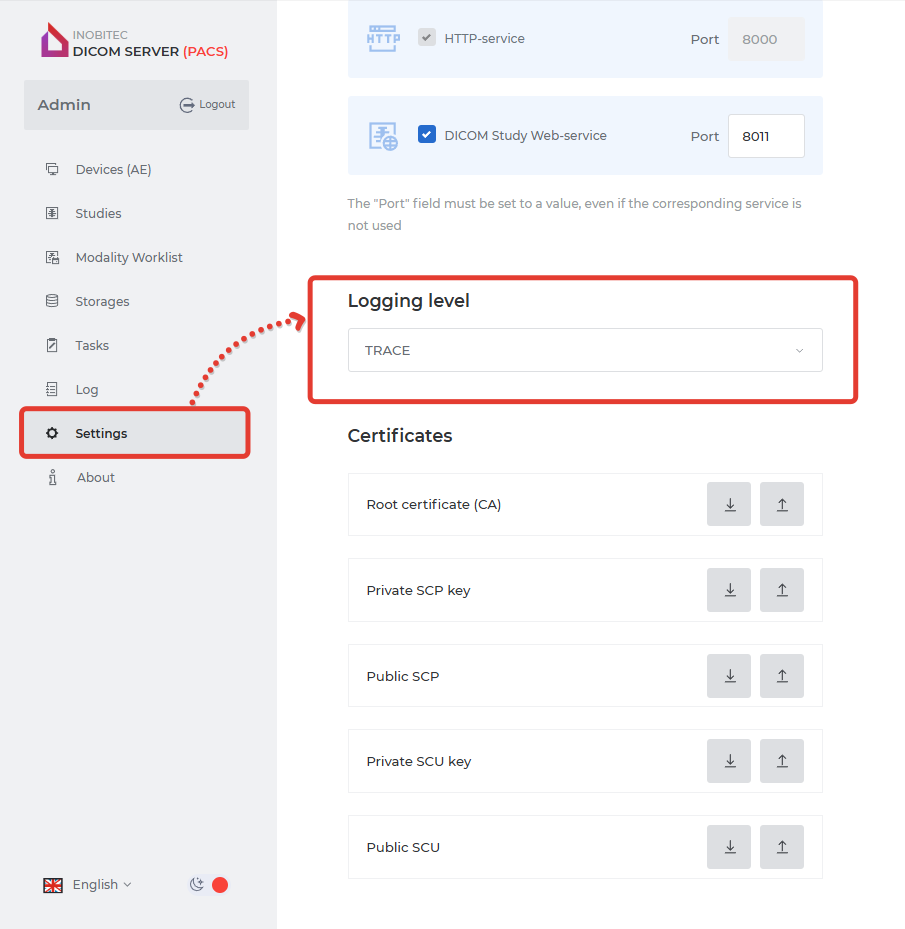Viewport: 905px width, 929px height.
Task: Download the Root certificate (CA)
Action: pyautogui.click(x=729, y=505)
